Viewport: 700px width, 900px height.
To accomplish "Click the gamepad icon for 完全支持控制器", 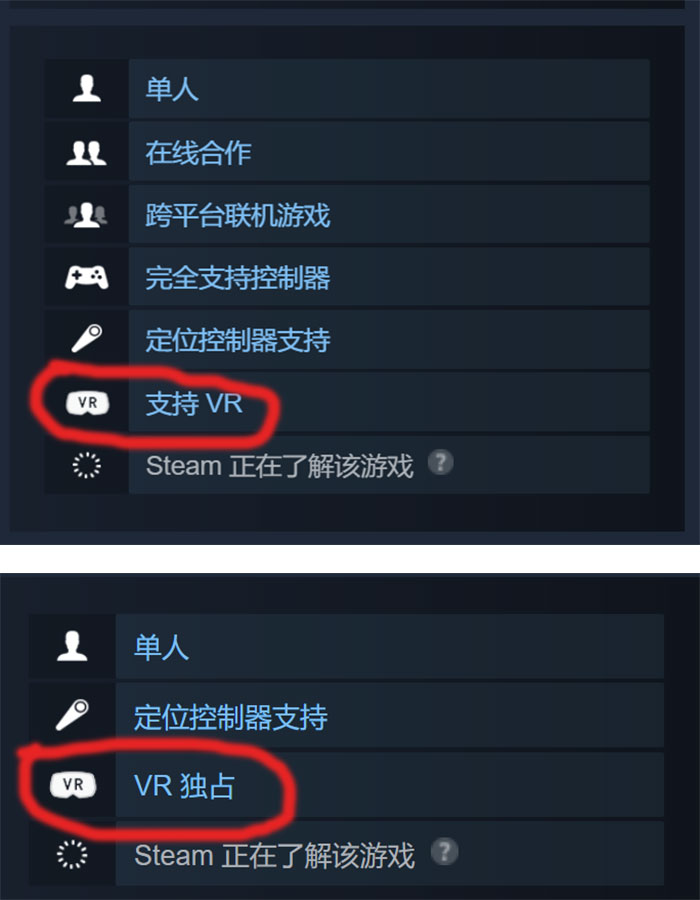I will coord(87,278).
